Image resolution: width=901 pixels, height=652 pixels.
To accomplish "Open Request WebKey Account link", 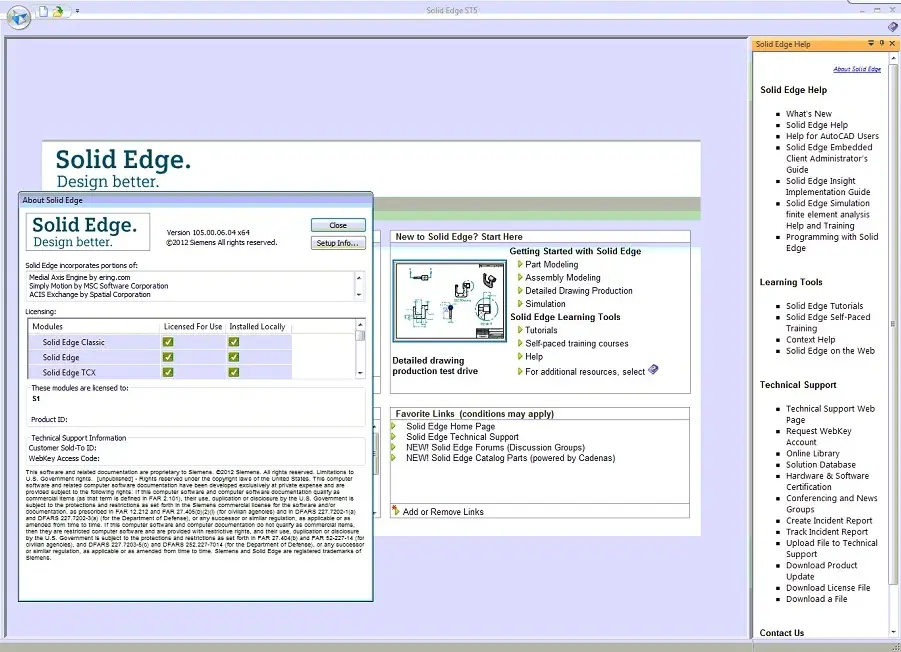I will pos(818,437).
